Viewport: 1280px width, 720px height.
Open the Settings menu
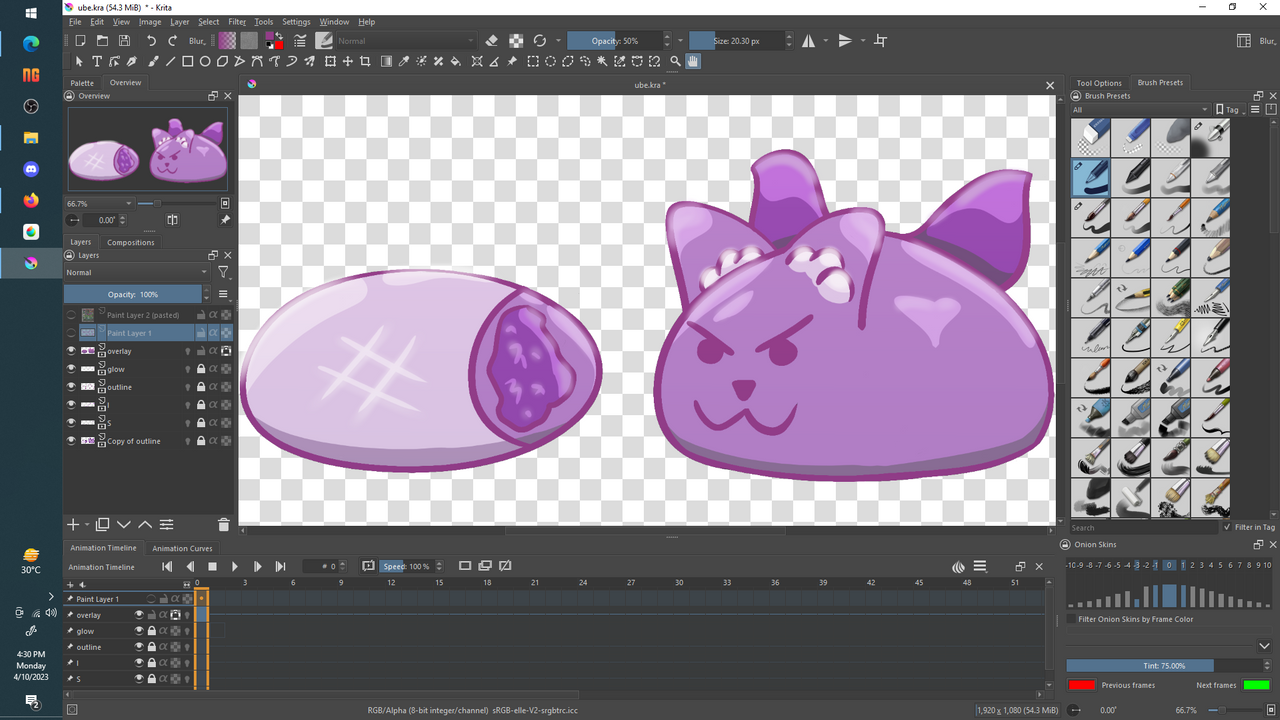click(x=296, y=21)
